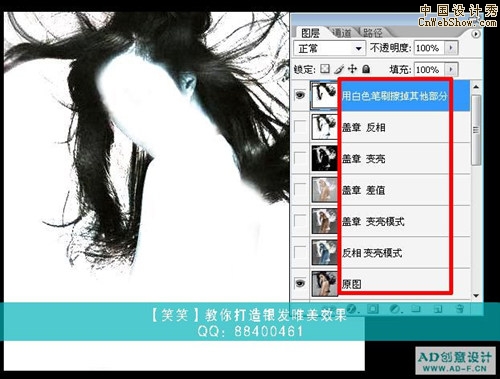
Task: Show the 盖章 变亮模式 layer
Action: [x=300, y=221]
